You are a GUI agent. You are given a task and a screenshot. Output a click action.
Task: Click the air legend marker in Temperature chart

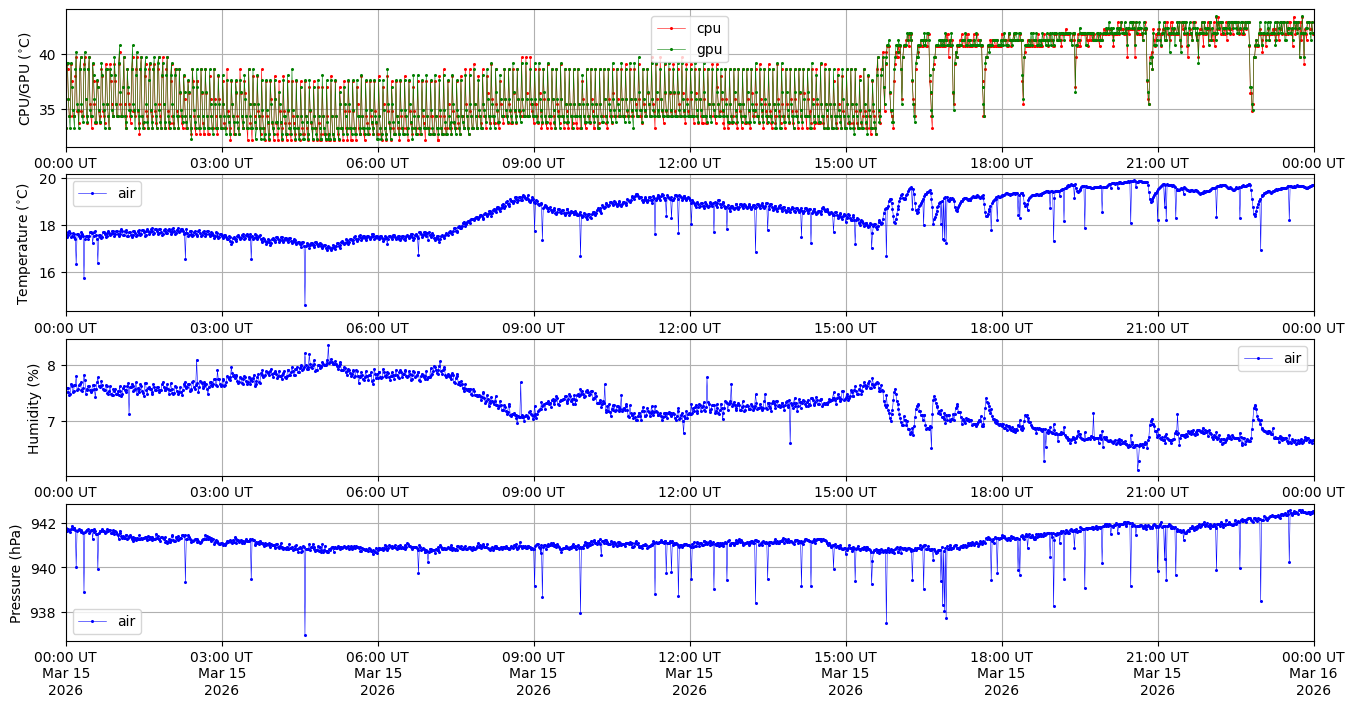93,193
